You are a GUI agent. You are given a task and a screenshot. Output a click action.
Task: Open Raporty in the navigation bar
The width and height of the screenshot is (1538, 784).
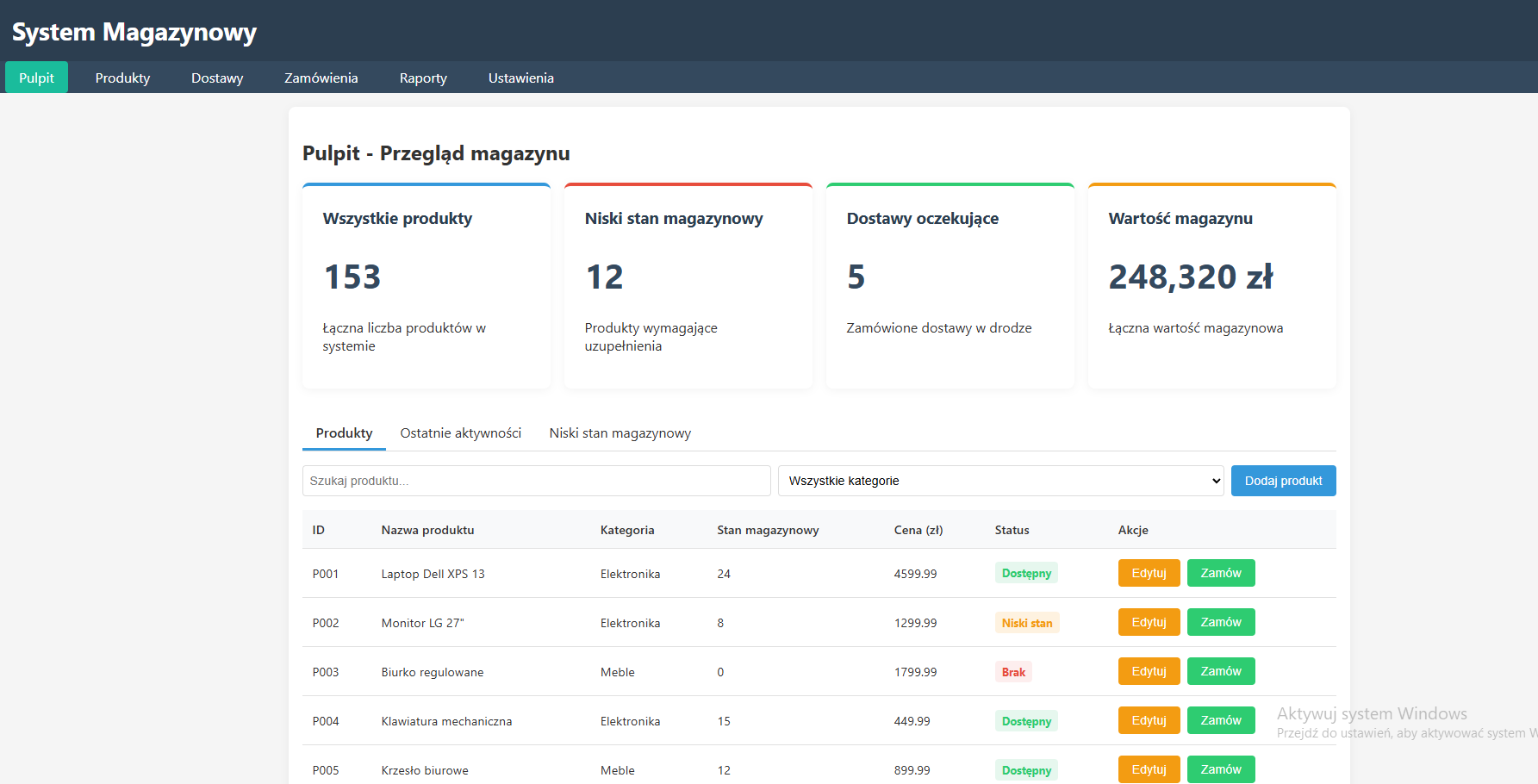click(423, 78)
